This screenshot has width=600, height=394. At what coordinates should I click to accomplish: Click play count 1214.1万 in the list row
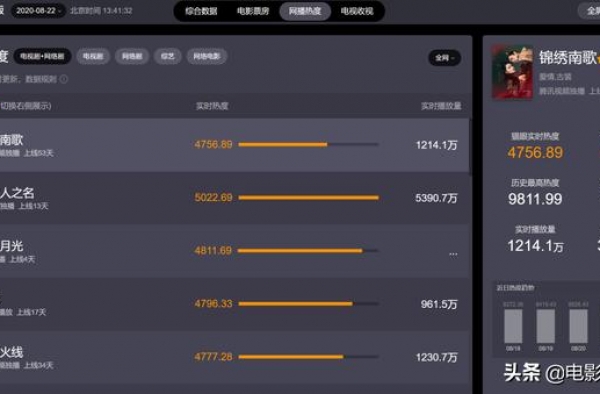[437, 145]
